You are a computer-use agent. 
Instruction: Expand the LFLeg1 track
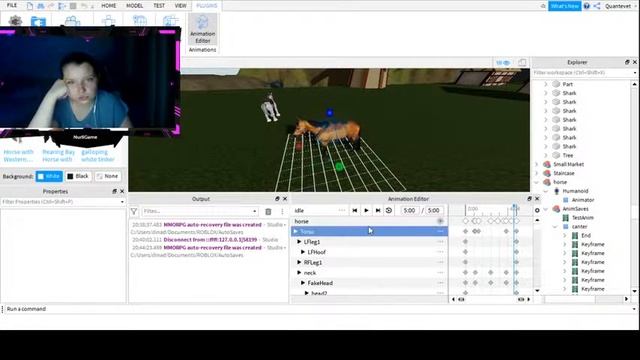pos(299,242)
